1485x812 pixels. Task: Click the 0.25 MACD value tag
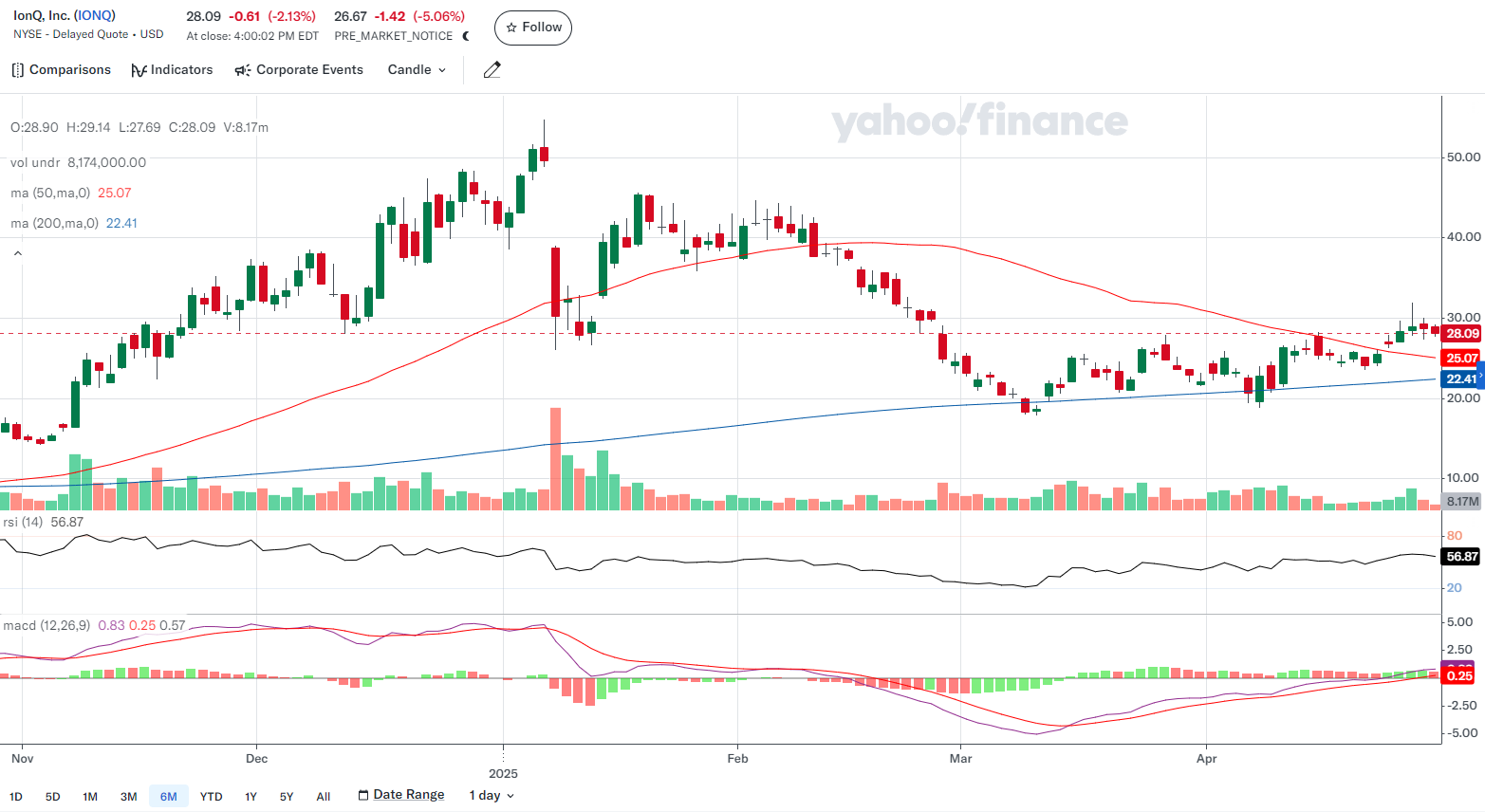pos(1458,675)
